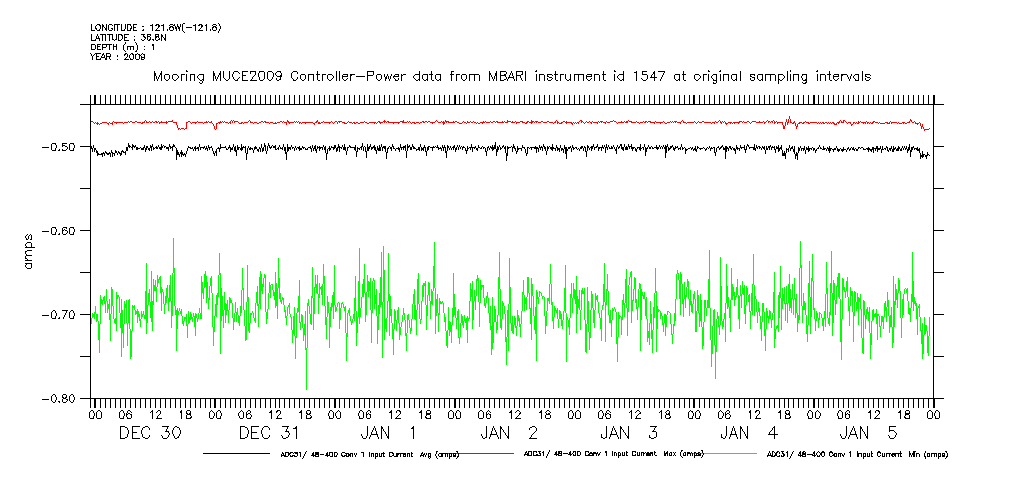Click the YEAR : 2009 header text
Viewport: 1009px width, 504px height.
(118, 57)
